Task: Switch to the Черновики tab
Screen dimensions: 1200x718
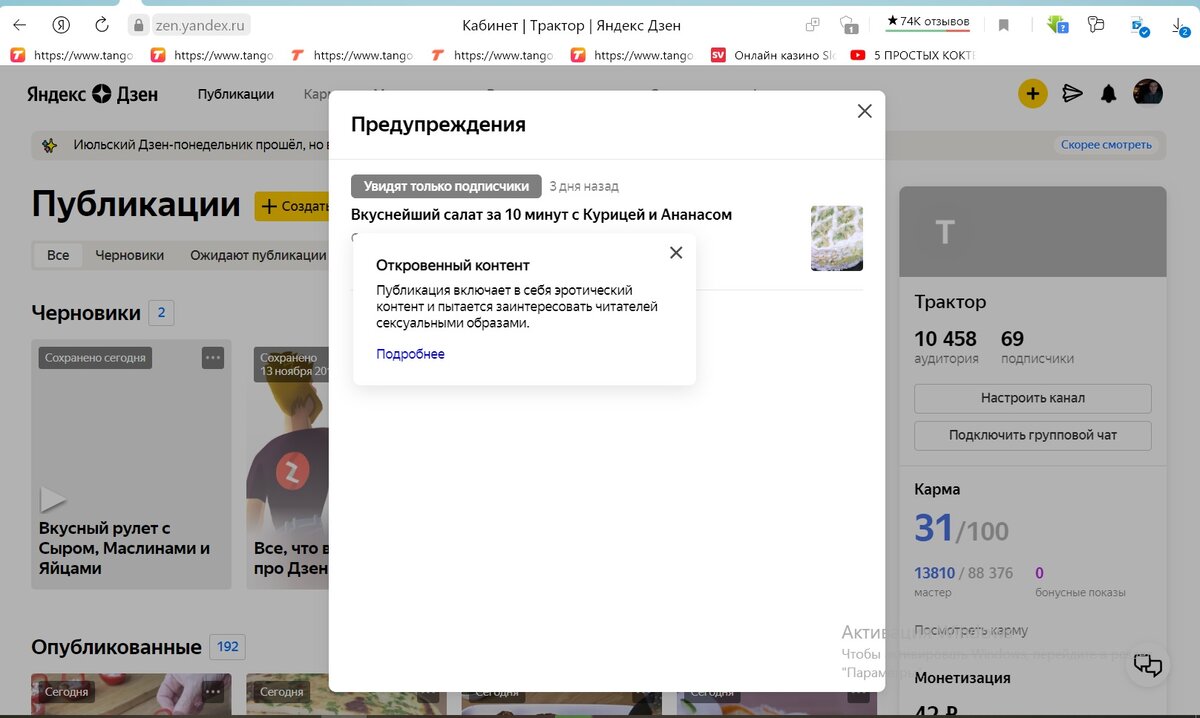Action: [x=130, y=255]
